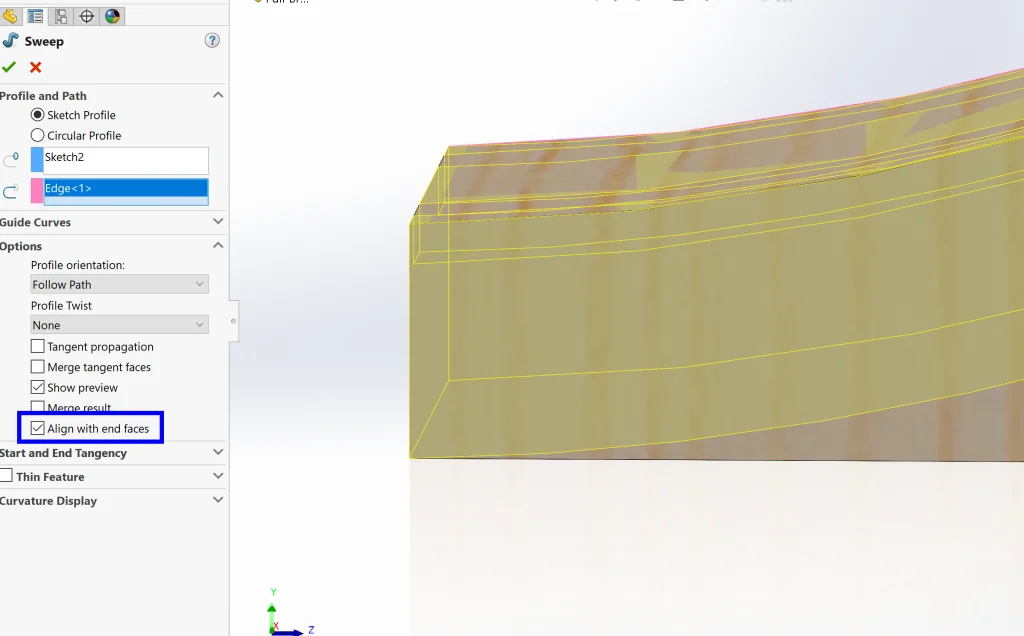
Task: Open Sweep help via question mark
Action: 212,40
